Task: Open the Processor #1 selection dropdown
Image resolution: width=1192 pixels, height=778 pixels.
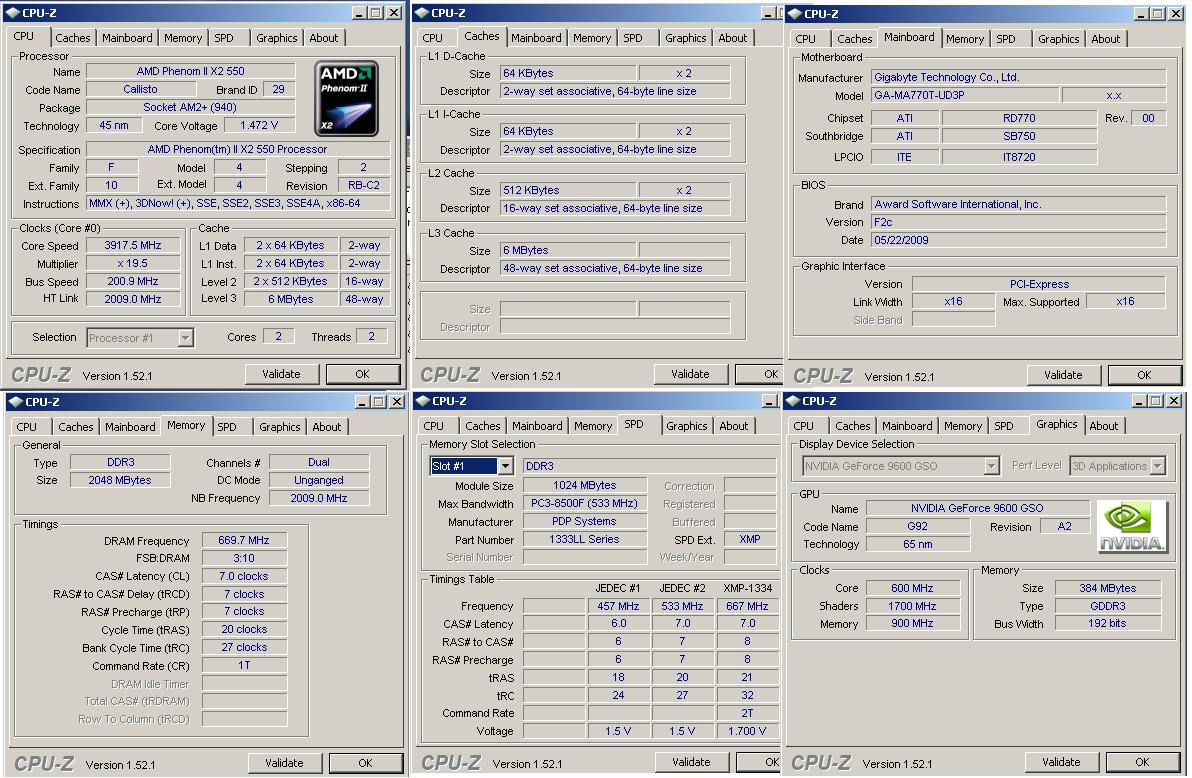Action: tap(185, 338)
